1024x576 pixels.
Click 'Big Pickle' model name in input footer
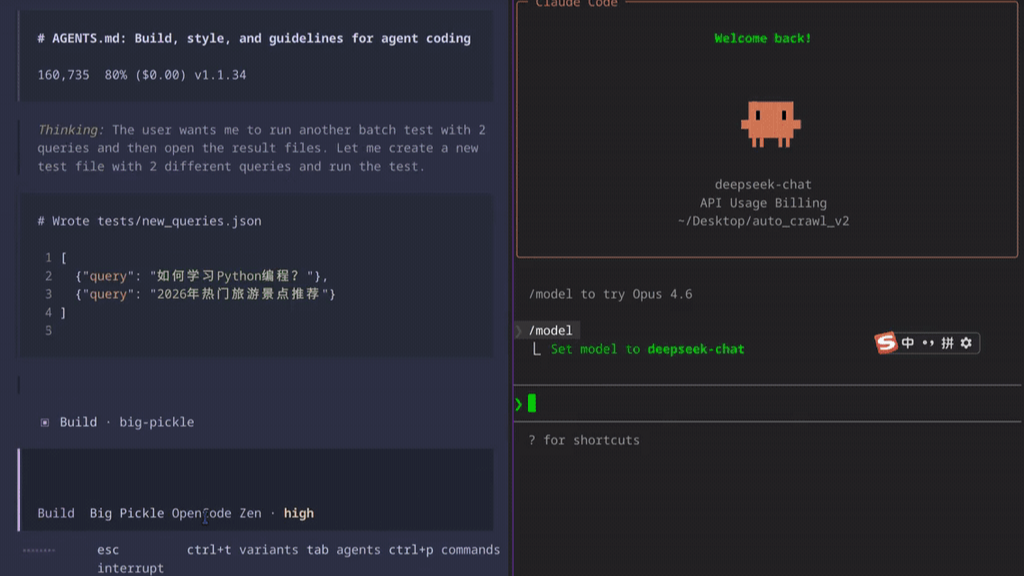[127, 513]
